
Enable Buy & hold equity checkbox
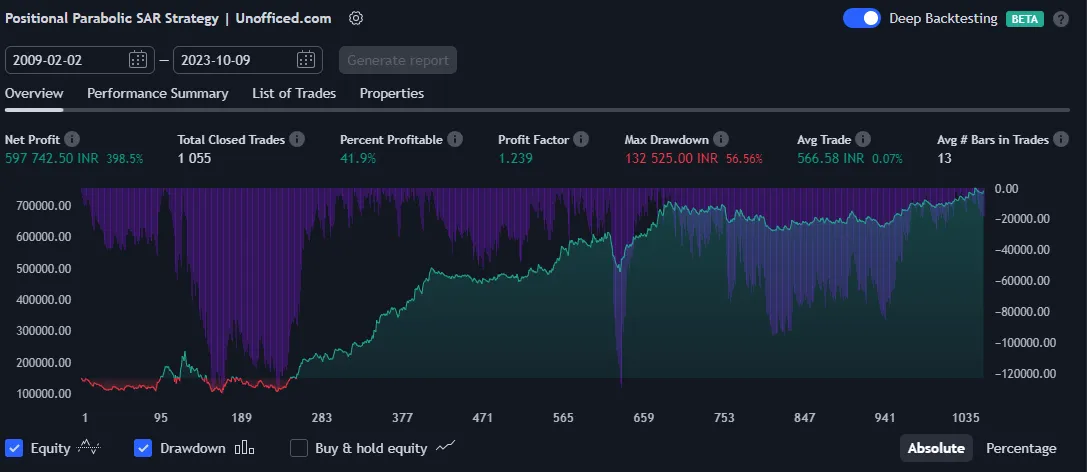point(298,448)
